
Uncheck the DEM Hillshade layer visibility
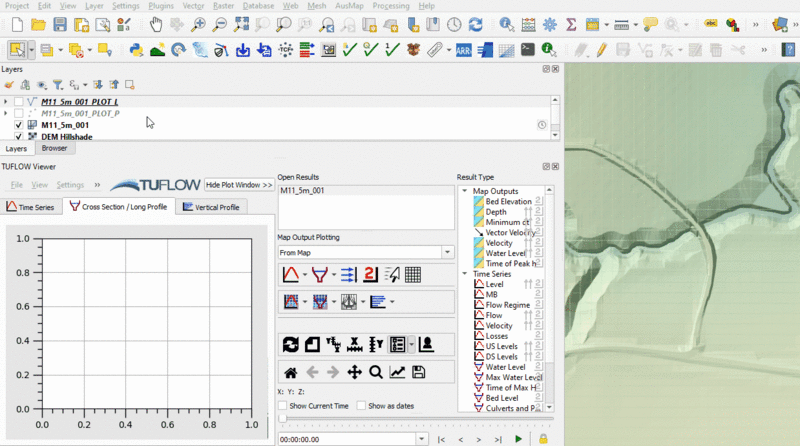click(x=19, y=137)
